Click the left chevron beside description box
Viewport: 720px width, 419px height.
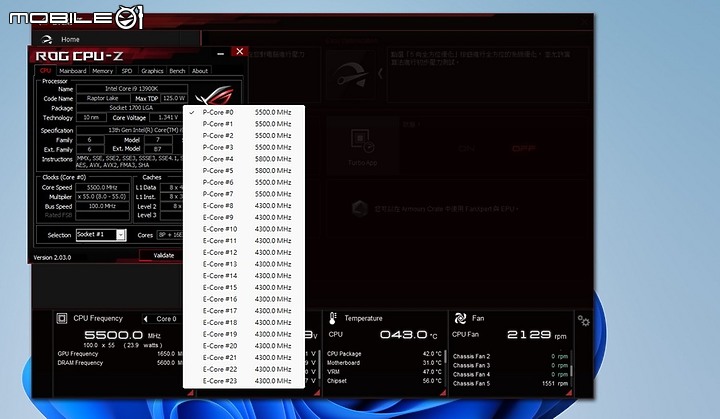pos(380,74)
